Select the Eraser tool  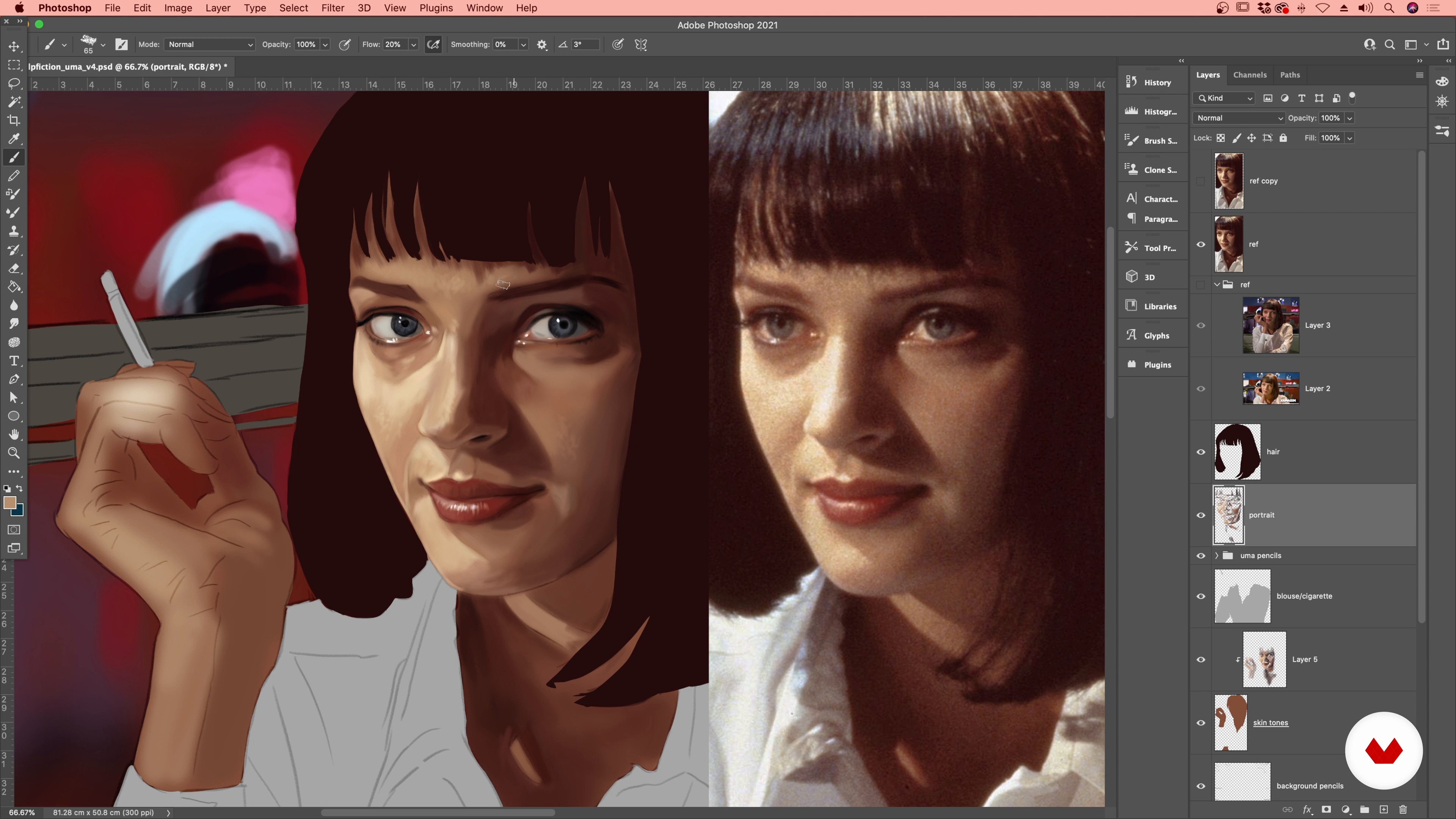pyautogui.click(x=14, y=268)
